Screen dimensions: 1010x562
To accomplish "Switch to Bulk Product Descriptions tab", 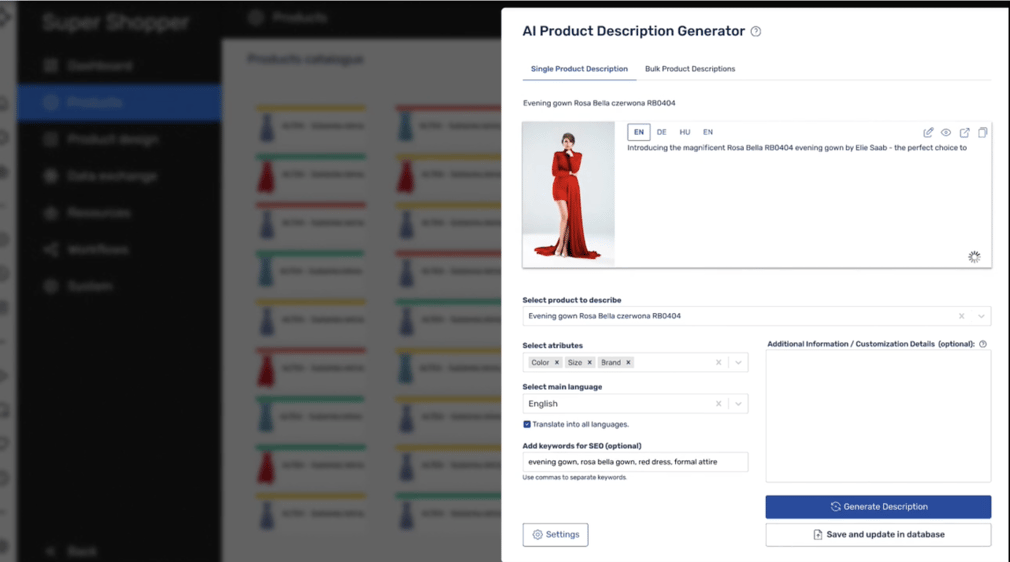I will (x=689, y=69).
